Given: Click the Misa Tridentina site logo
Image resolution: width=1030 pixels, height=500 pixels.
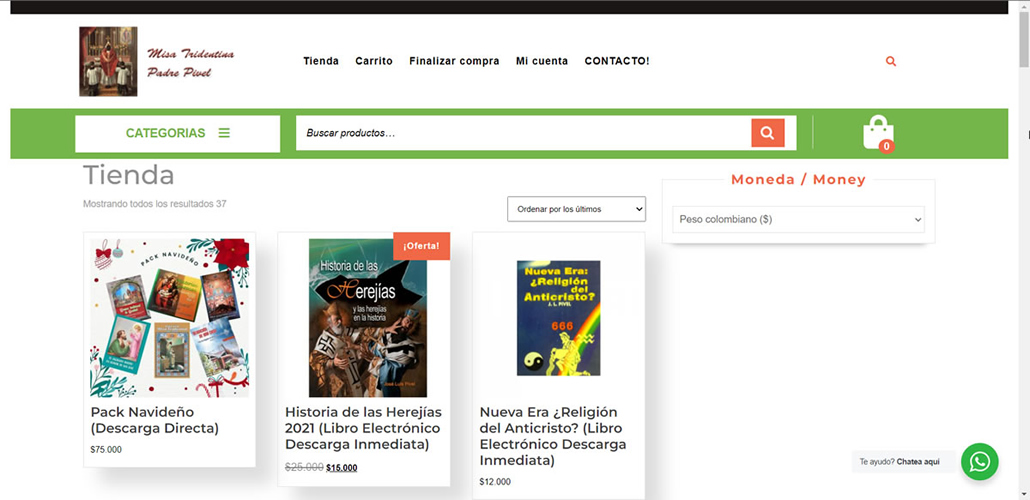Looking at the screenshot, I should (x=157, y=61).
